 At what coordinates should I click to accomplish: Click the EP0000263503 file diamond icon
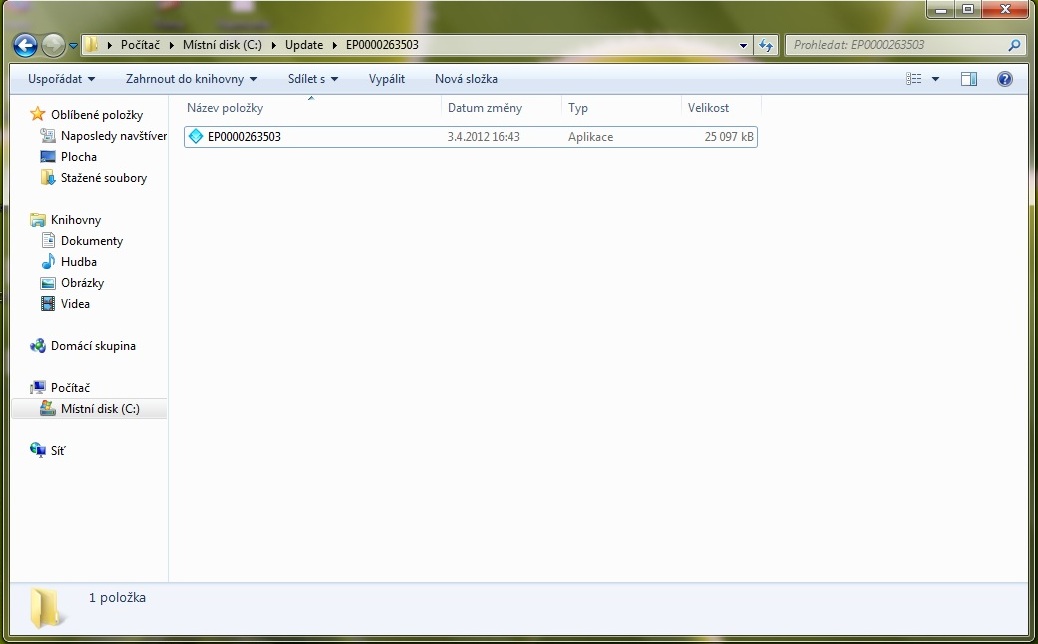pyautogui.click(x=196, y=136)
